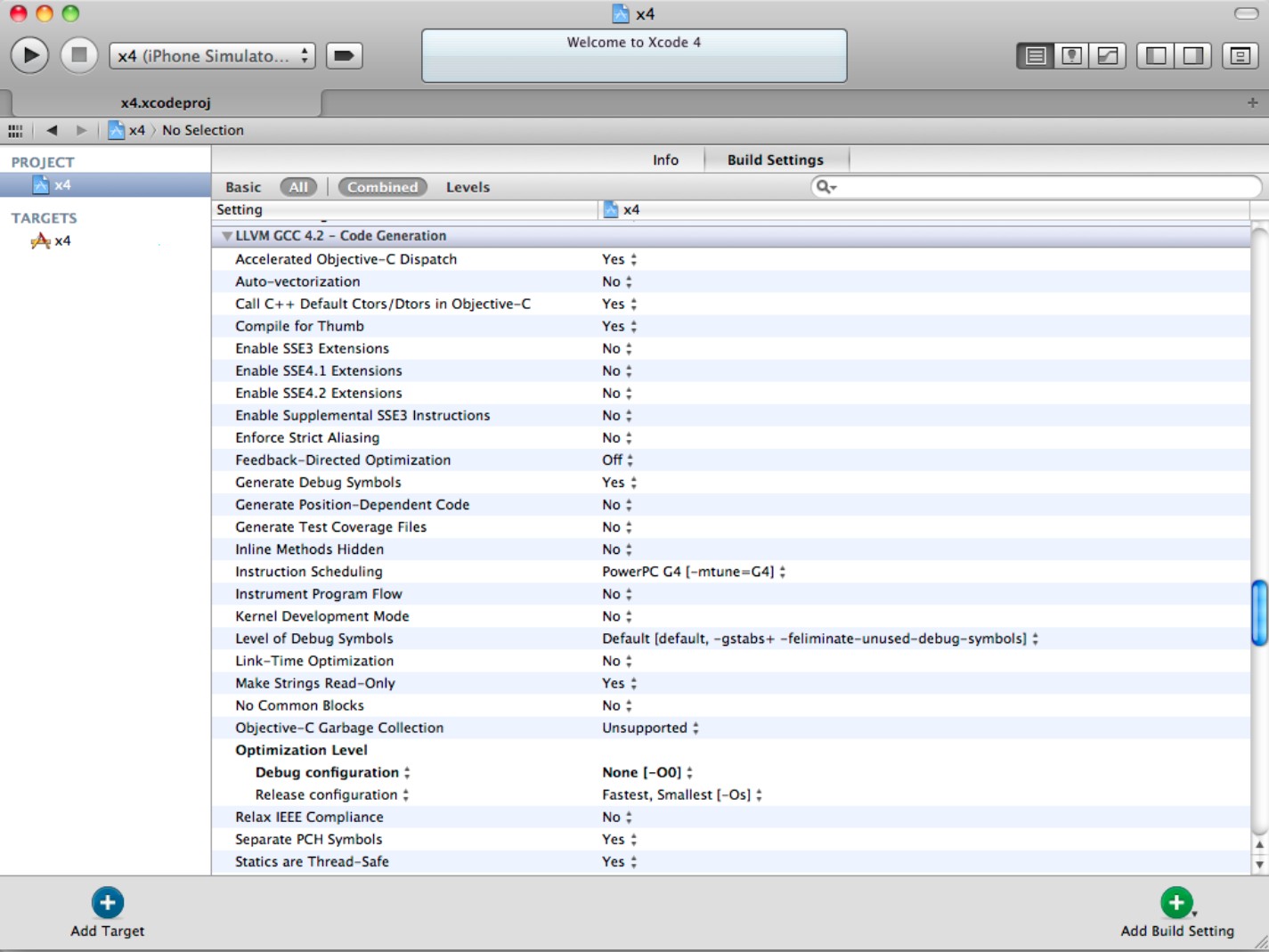
Task: Select the All filter
Action: [x=298, y=187]
